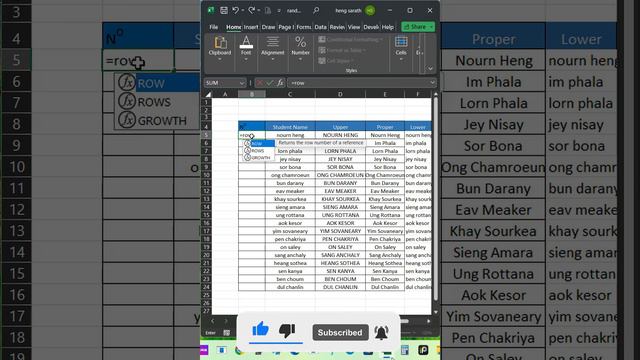Screen dimensions: 640x360
Task: Cancel the formula entry with the red X
Action: [259, 83]
